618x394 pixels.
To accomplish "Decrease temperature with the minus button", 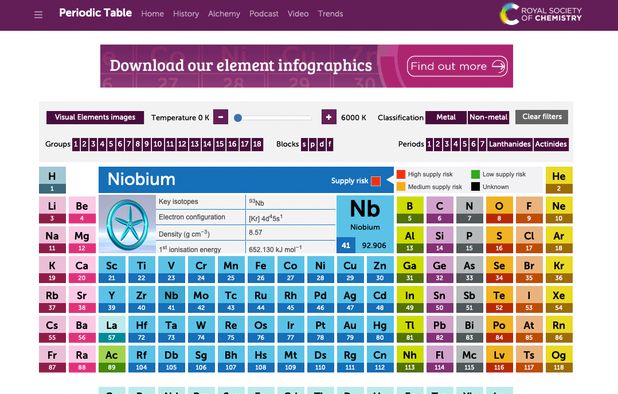I will 221,117.
